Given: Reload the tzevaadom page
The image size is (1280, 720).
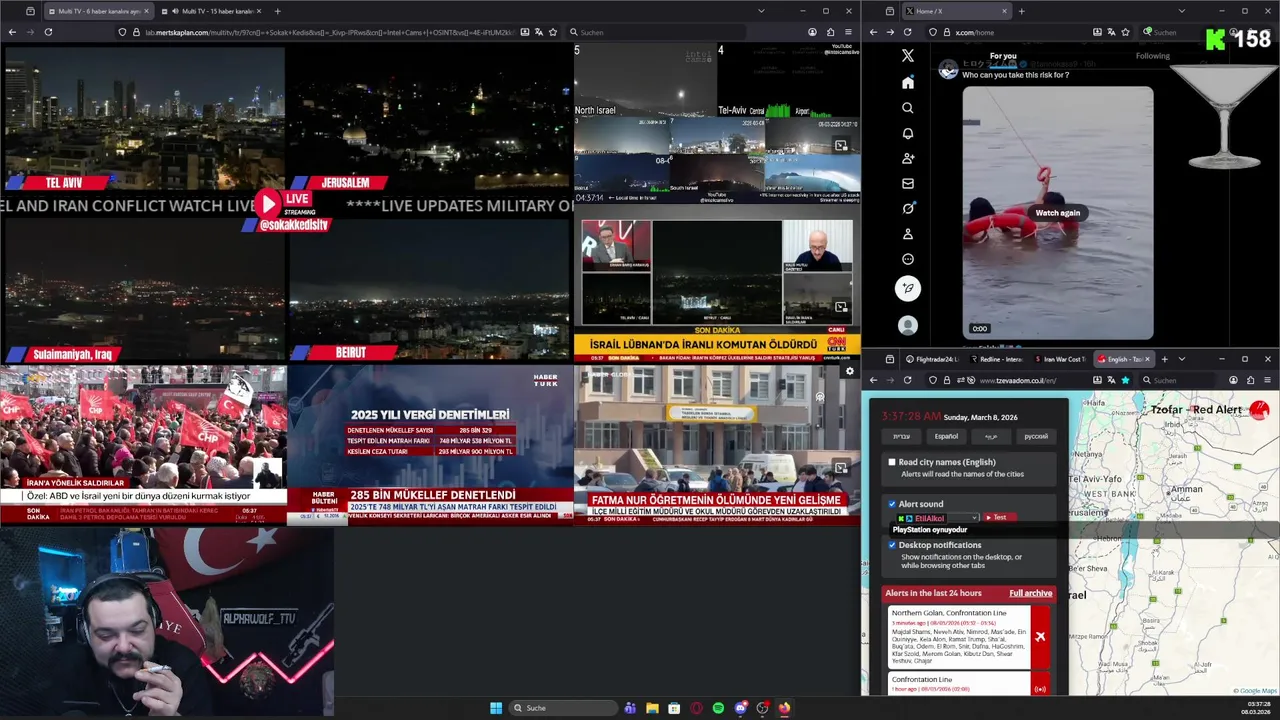Looking at the screenshot, I should click(x=908, y=380).
